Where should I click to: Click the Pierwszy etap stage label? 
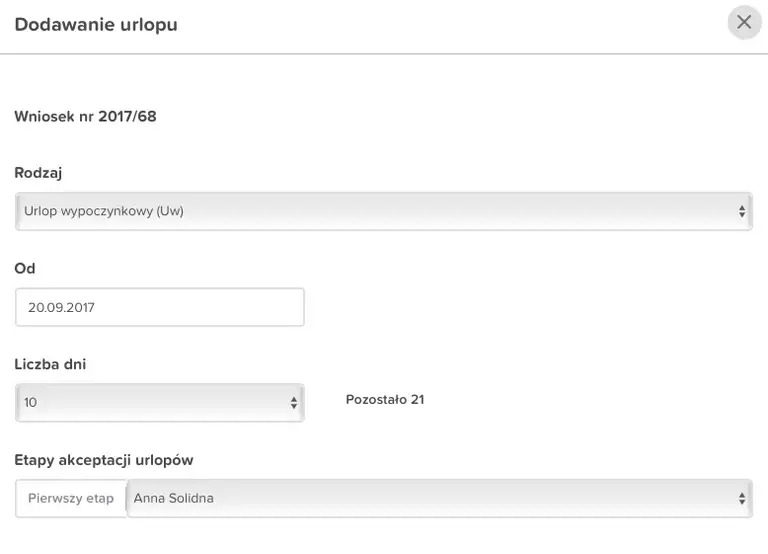[71, 498]
